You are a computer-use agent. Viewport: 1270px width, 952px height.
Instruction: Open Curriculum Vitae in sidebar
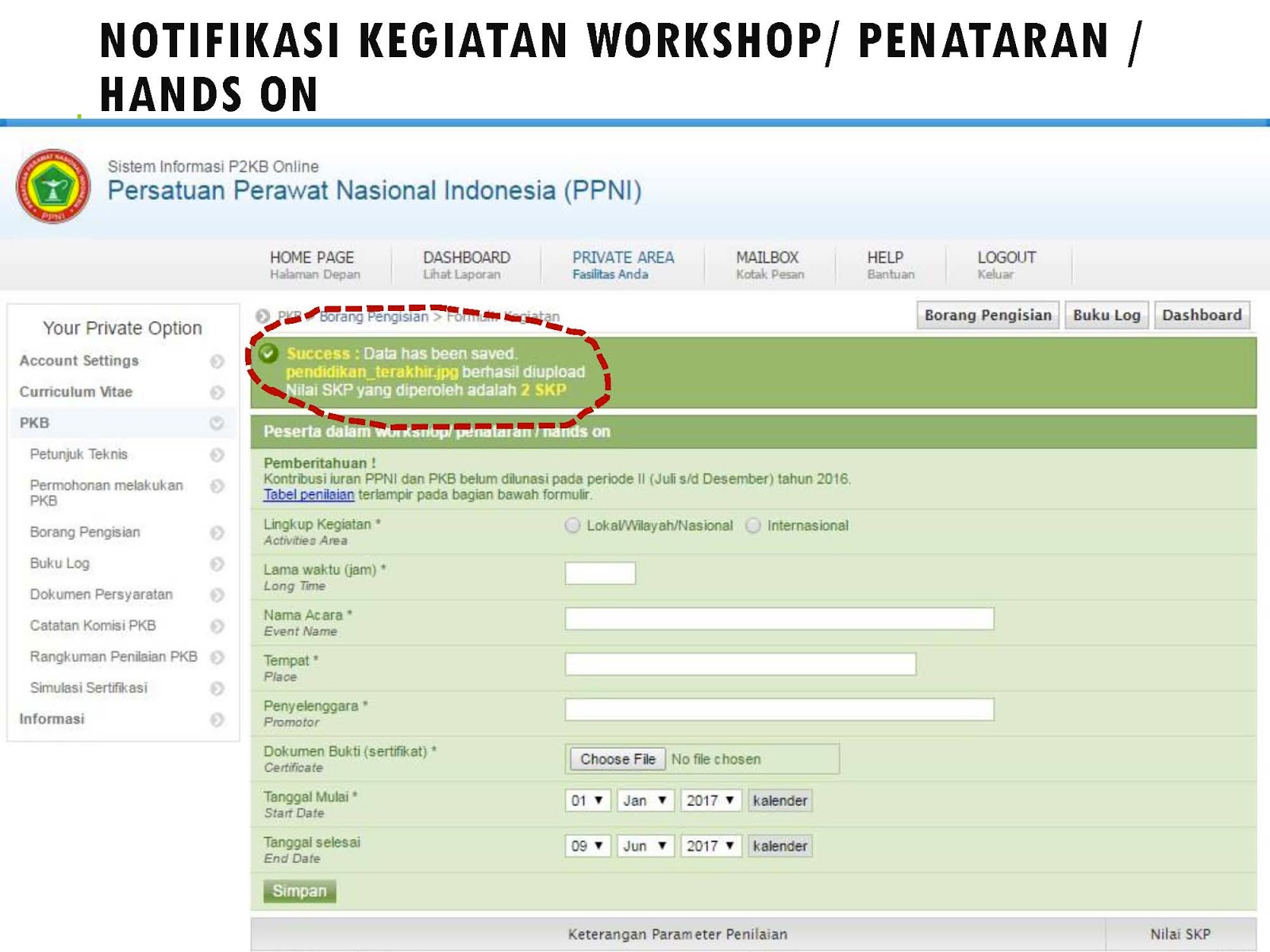pos(76,392)
